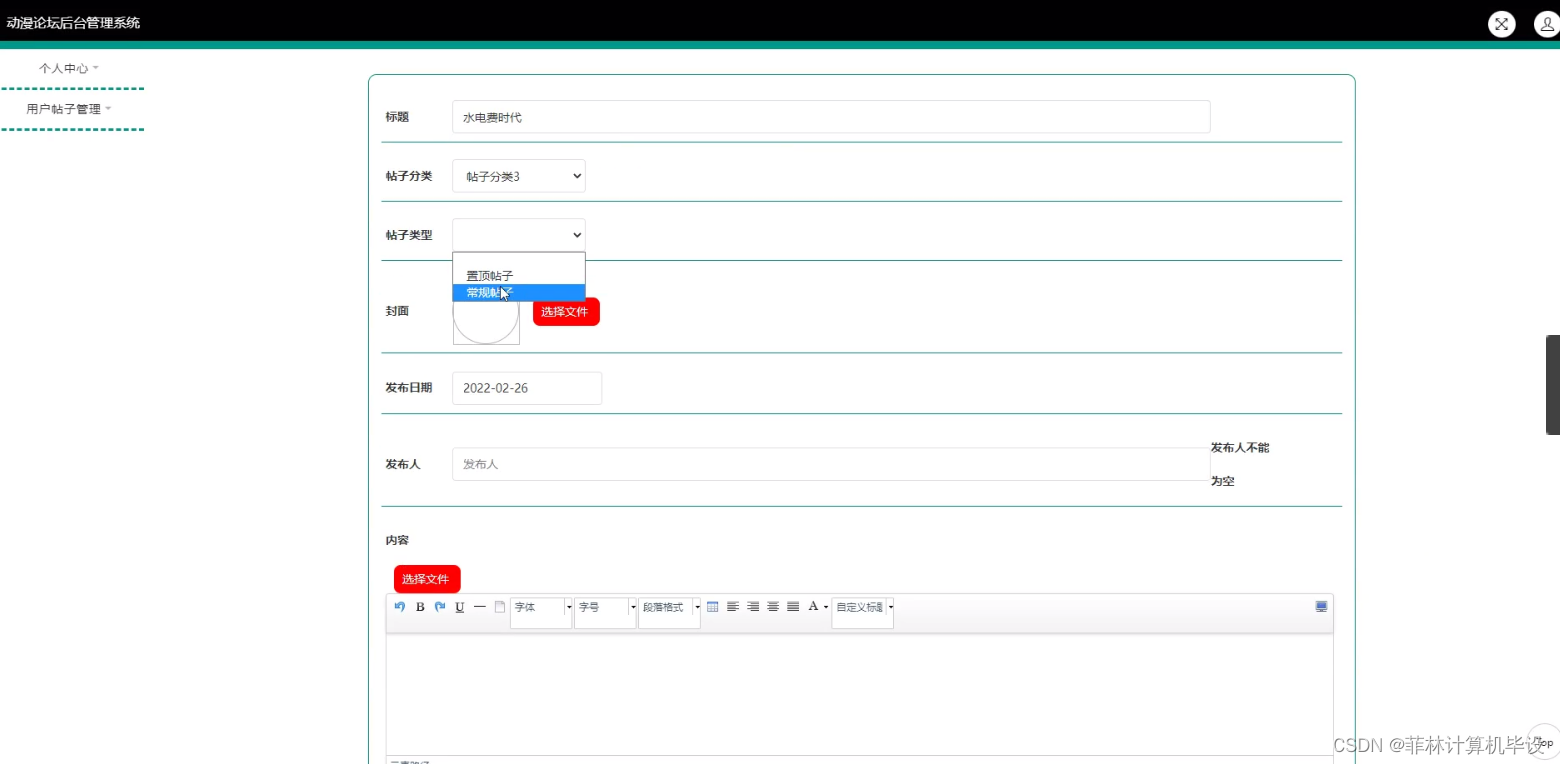Click the 选择文件 button next to 封面

[565, 312]
